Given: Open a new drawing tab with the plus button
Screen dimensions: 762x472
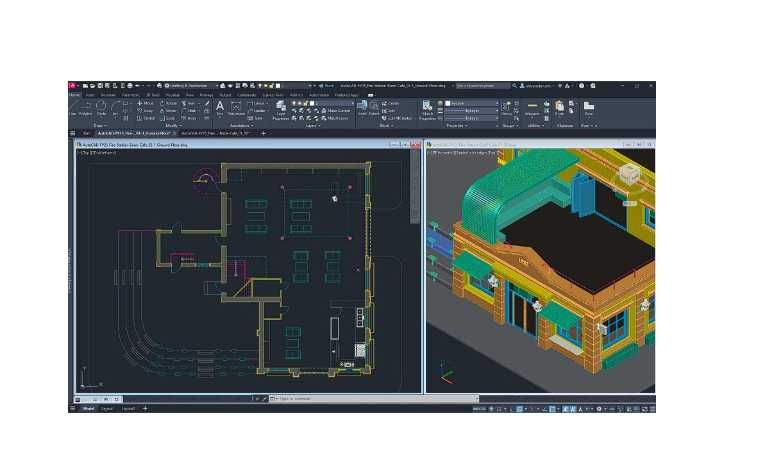Looking at the screenshot, I should pos(263,133).
